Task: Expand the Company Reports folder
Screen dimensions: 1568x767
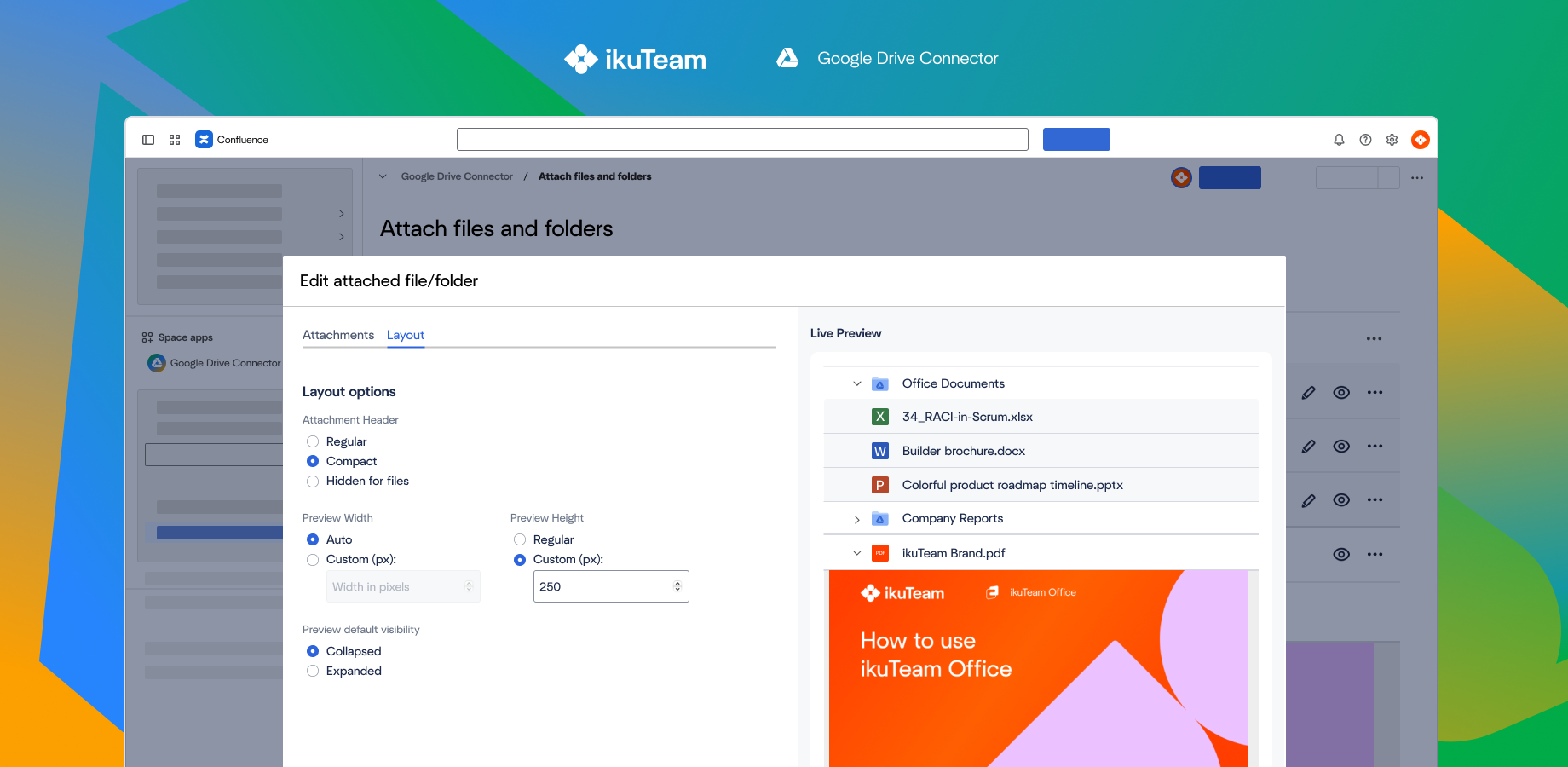Action: pos(857,519)
